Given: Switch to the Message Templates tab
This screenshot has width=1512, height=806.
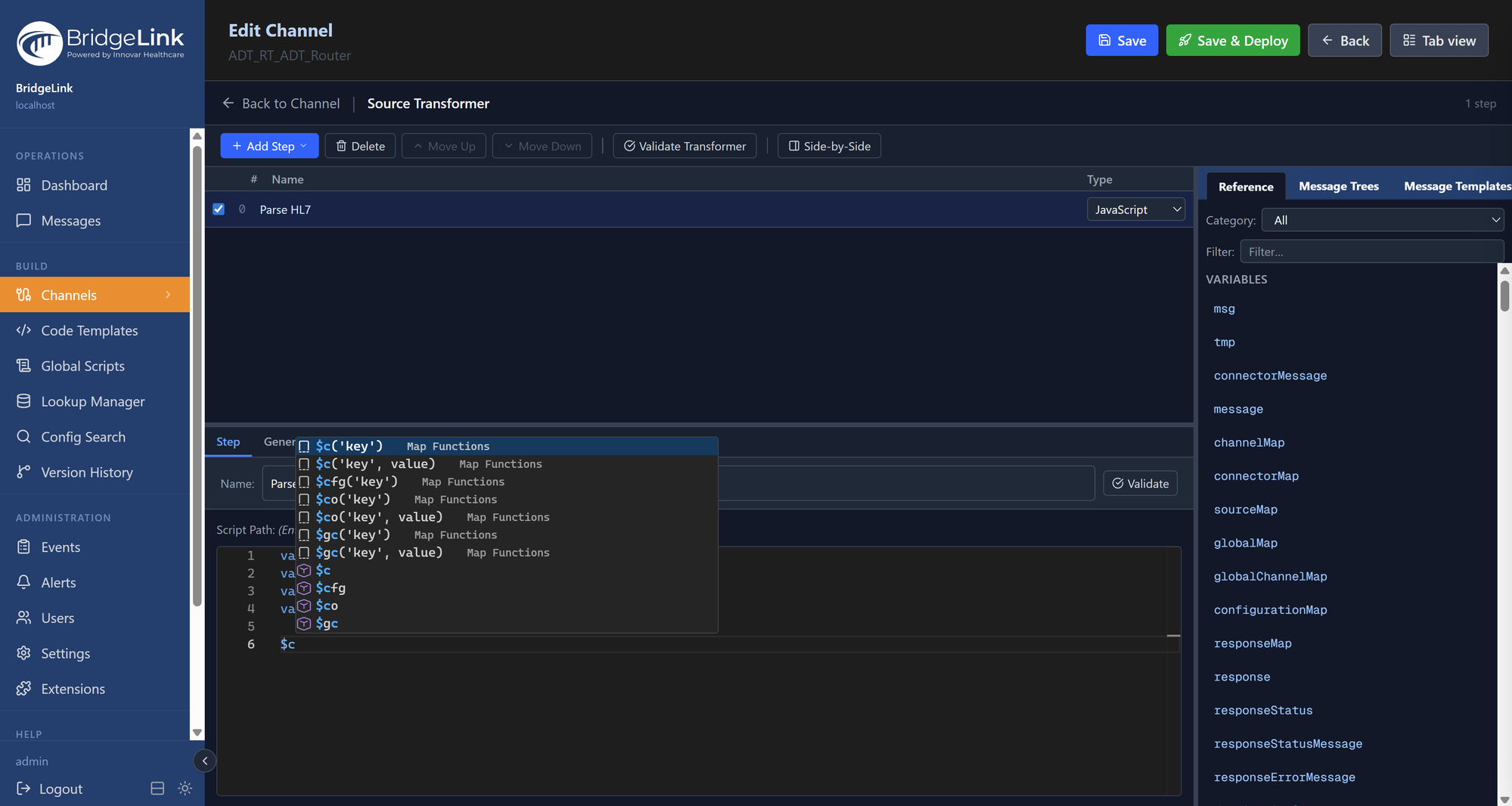Looking at the screenshot, I should click(x=1457, y=186).
